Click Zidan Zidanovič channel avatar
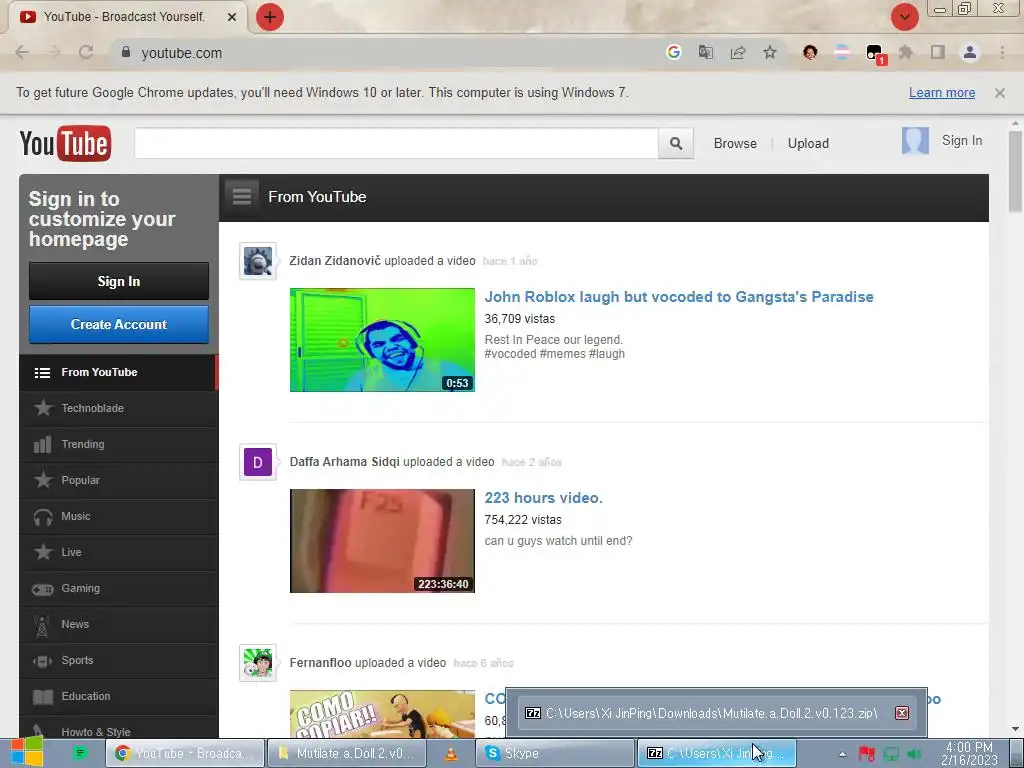The height and width of the screenshot is (768, 1024). (258, 261)
